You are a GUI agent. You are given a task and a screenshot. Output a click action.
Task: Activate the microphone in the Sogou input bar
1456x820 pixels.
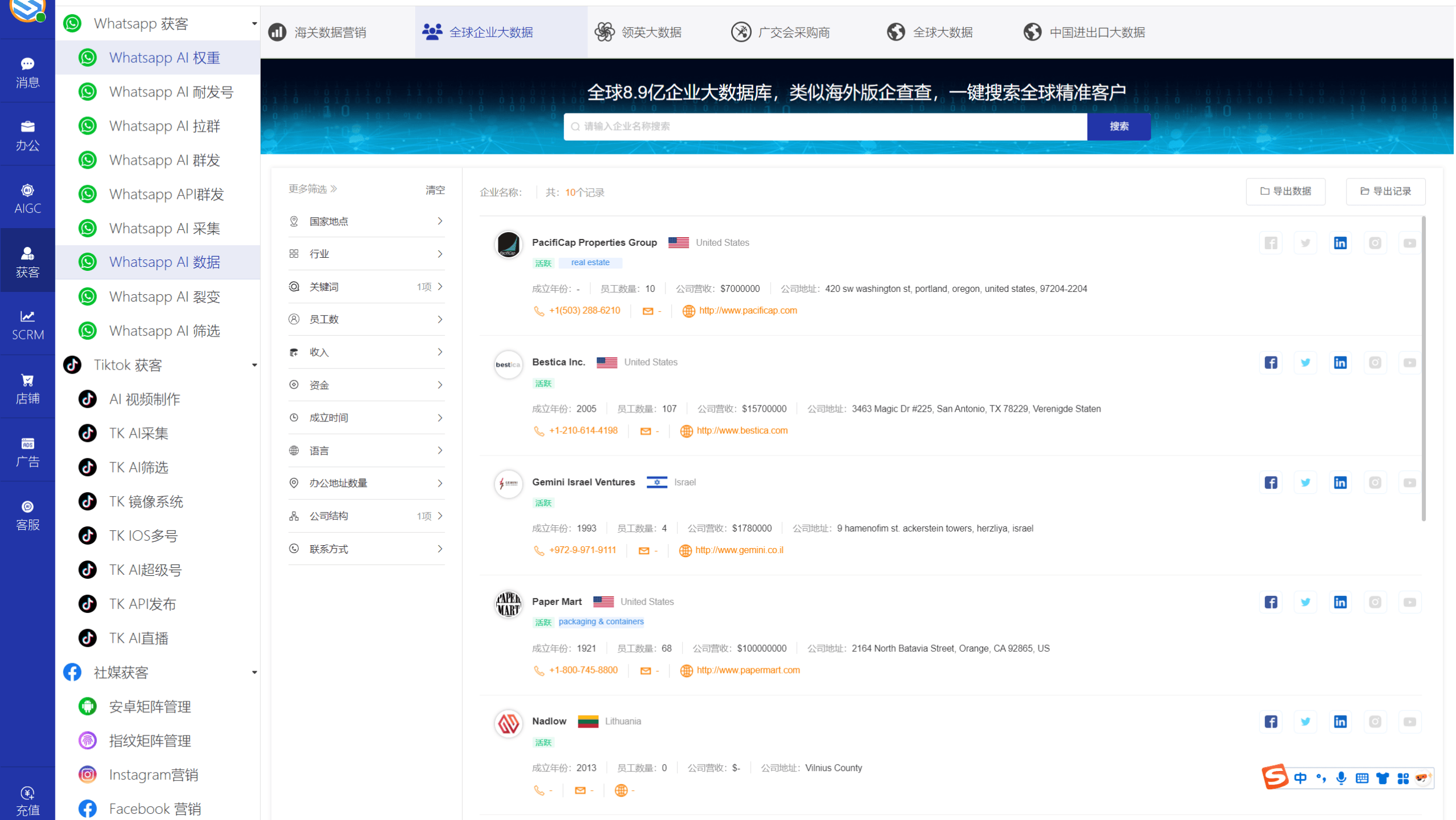coord(1341,778)
